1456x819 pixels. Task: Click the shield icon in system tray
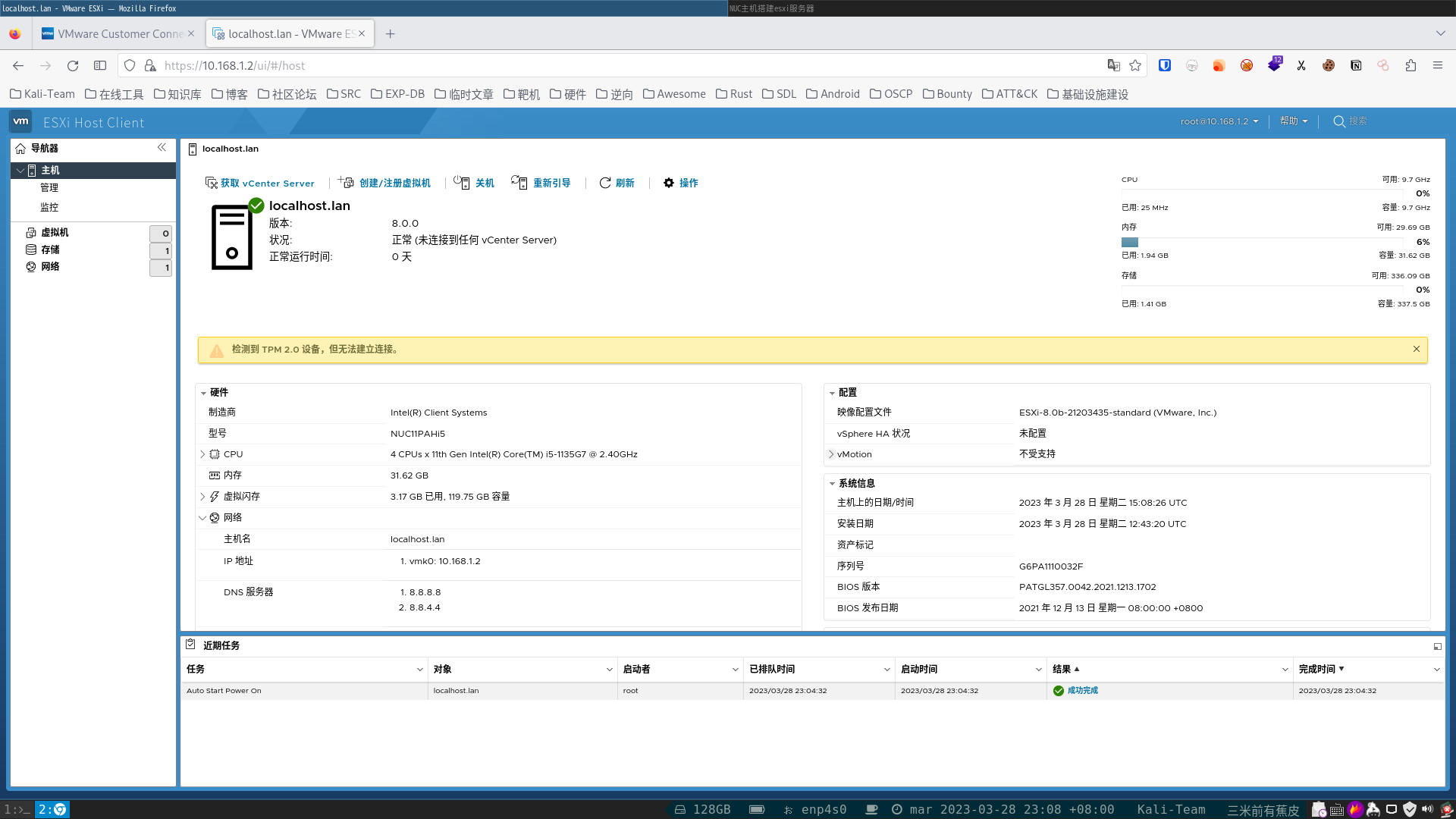1409,809
